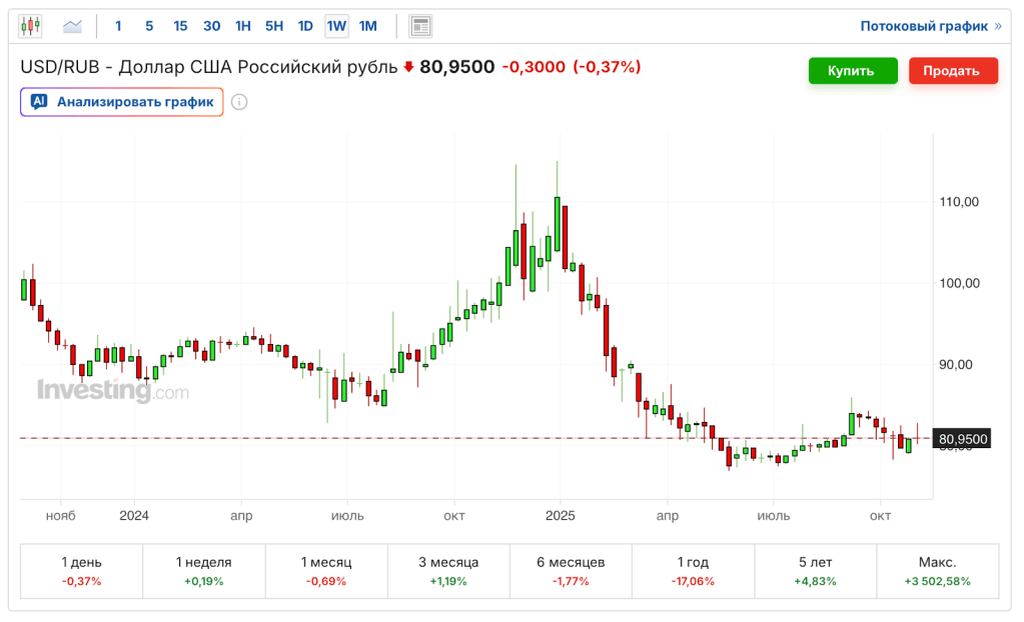Click the red Продать button
This screenshot has width=1024, height=622.
(x=953, y=70)
